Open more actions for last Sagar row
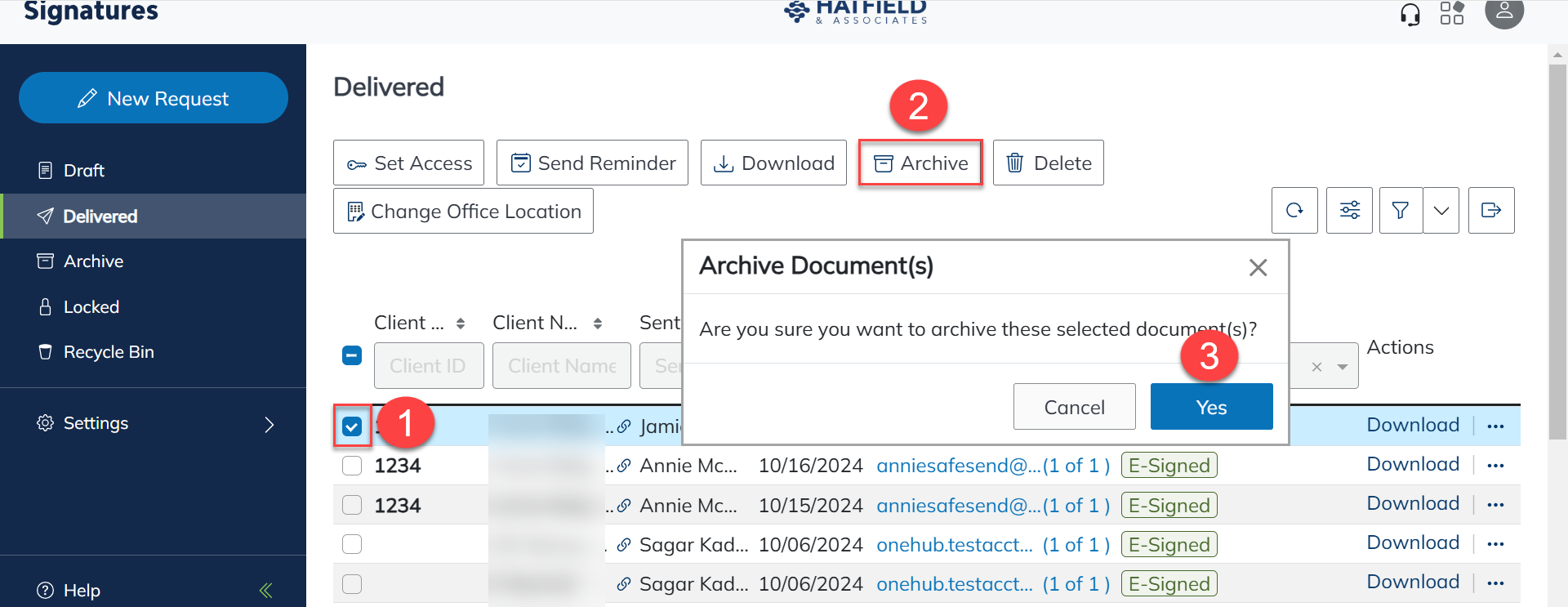This screenshot has height=607, width=1568. pyautogui.click(x=1495, y=583)
